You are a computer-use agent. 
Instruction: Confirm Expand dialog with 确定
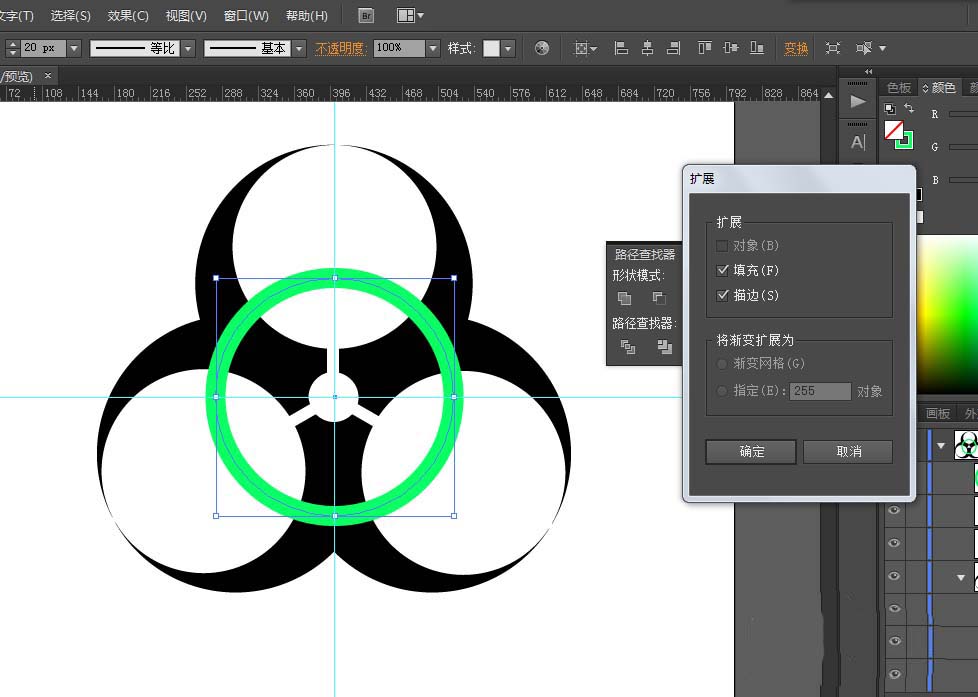click(x=751, y=451)
